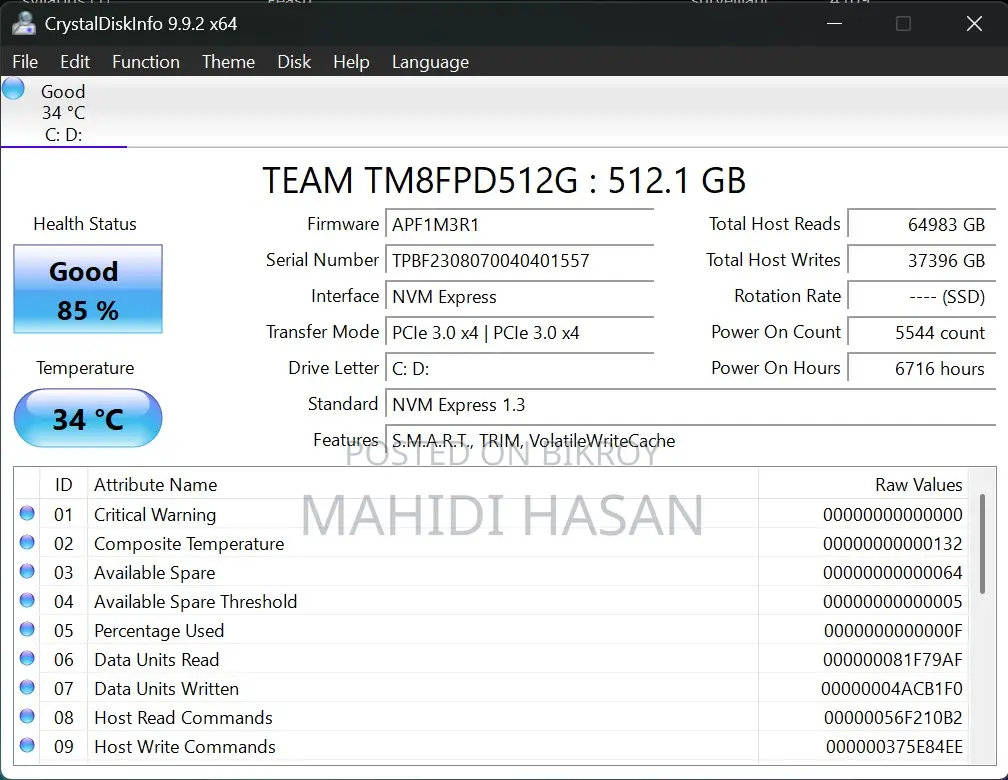Select the Available Spare attribute name in row 03
Viewport: 1008px width, 780px height.
[x=155, y=573]
